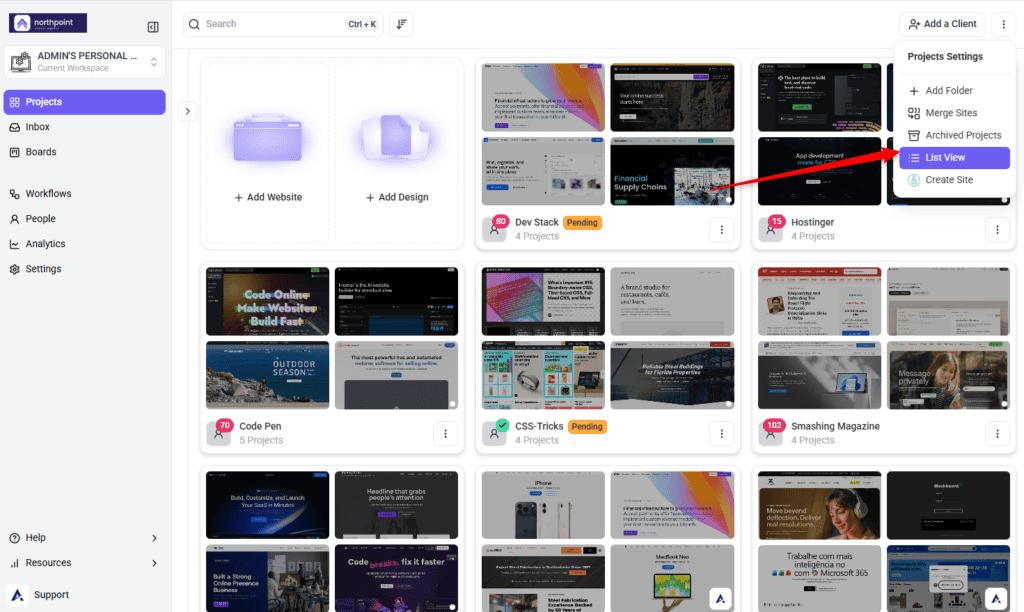Open Financial Supply Chains thumbnail
The width and height of the screenshot is (1024, 612).
point(672,171)
